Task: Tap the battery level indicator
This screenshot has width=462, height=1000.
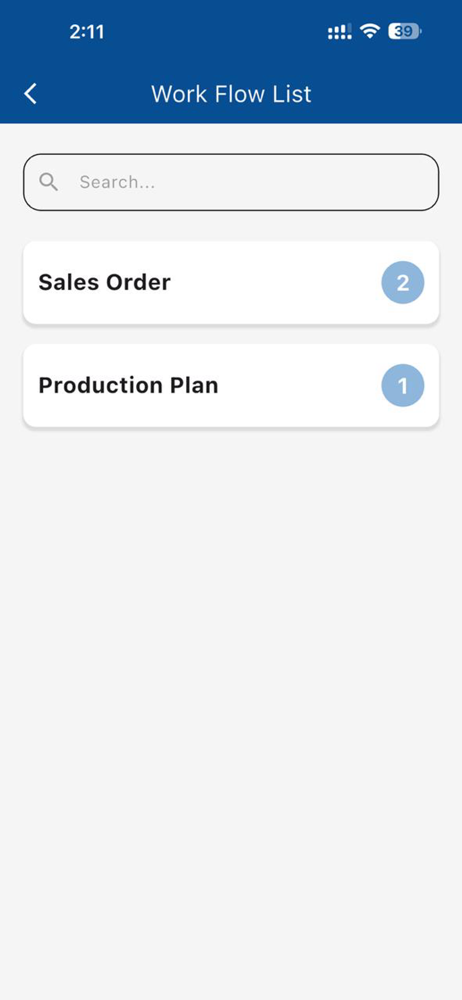Action: pos(405,31)
